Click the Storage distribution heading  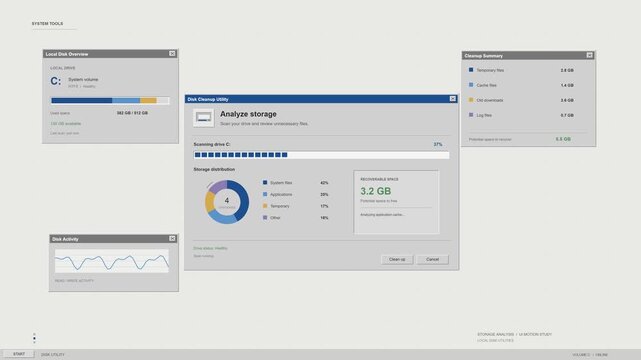pyautogui.click(x=214, y=169)
